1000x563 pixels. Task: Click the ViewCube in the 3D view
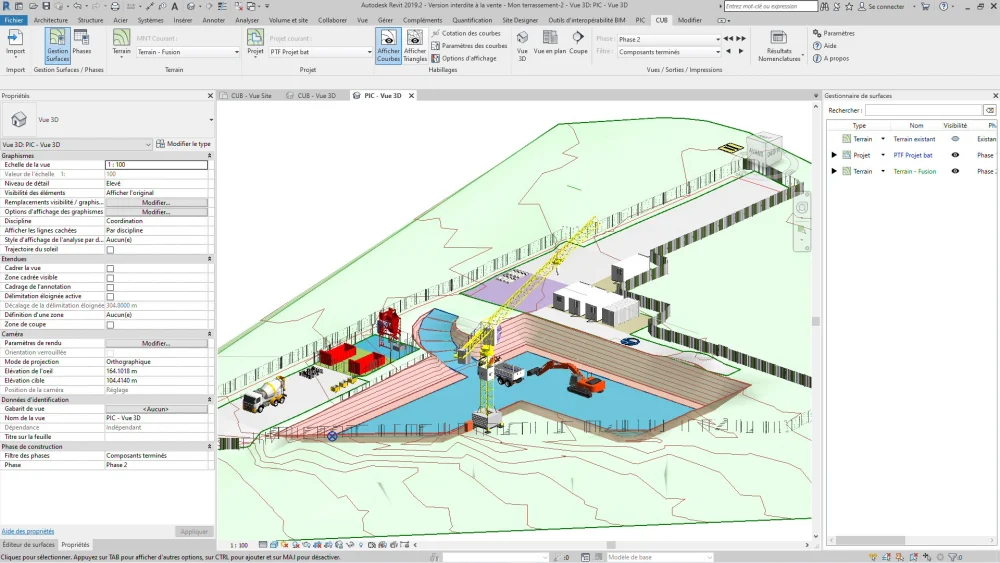coord(764,151)
